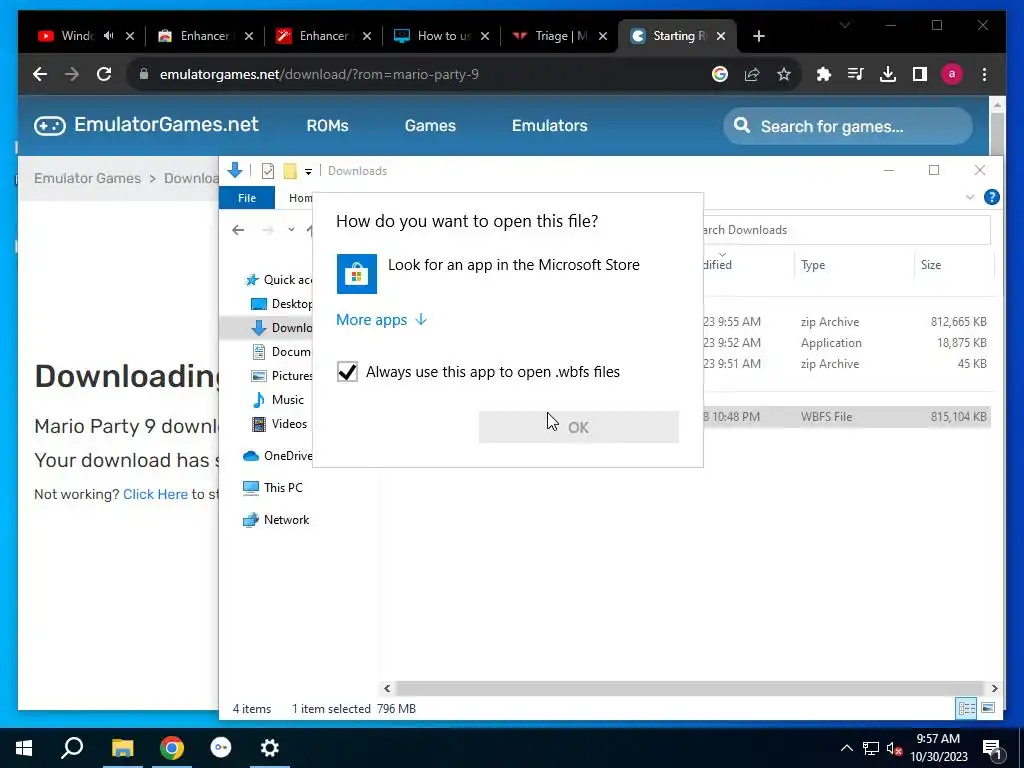Screen dimensions: 1024x768
Task: Sort by Size column header
Action: tap(953, 264)
